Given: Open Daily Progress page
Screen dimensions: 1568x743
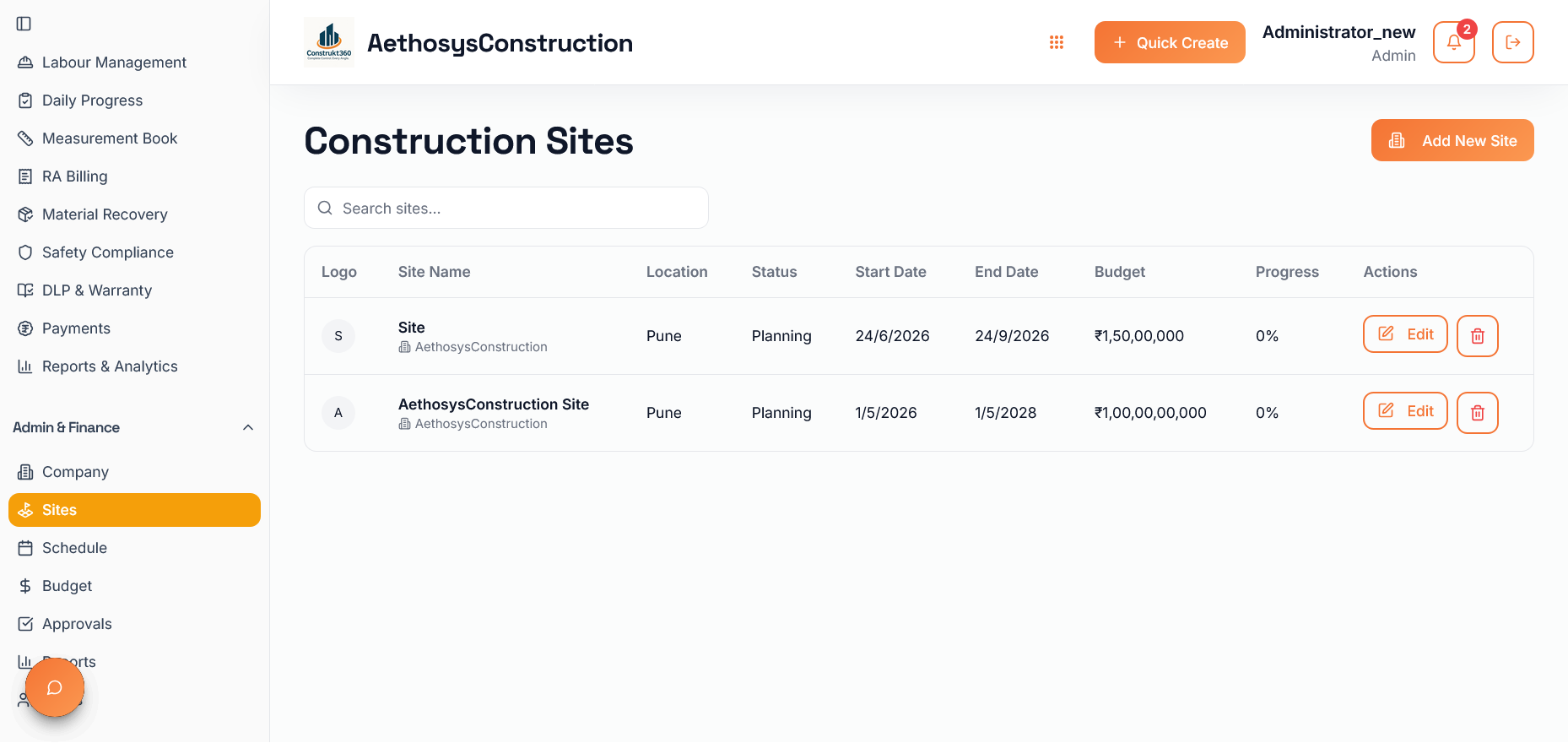Looking at the screenshot, I should pos(134,100).
